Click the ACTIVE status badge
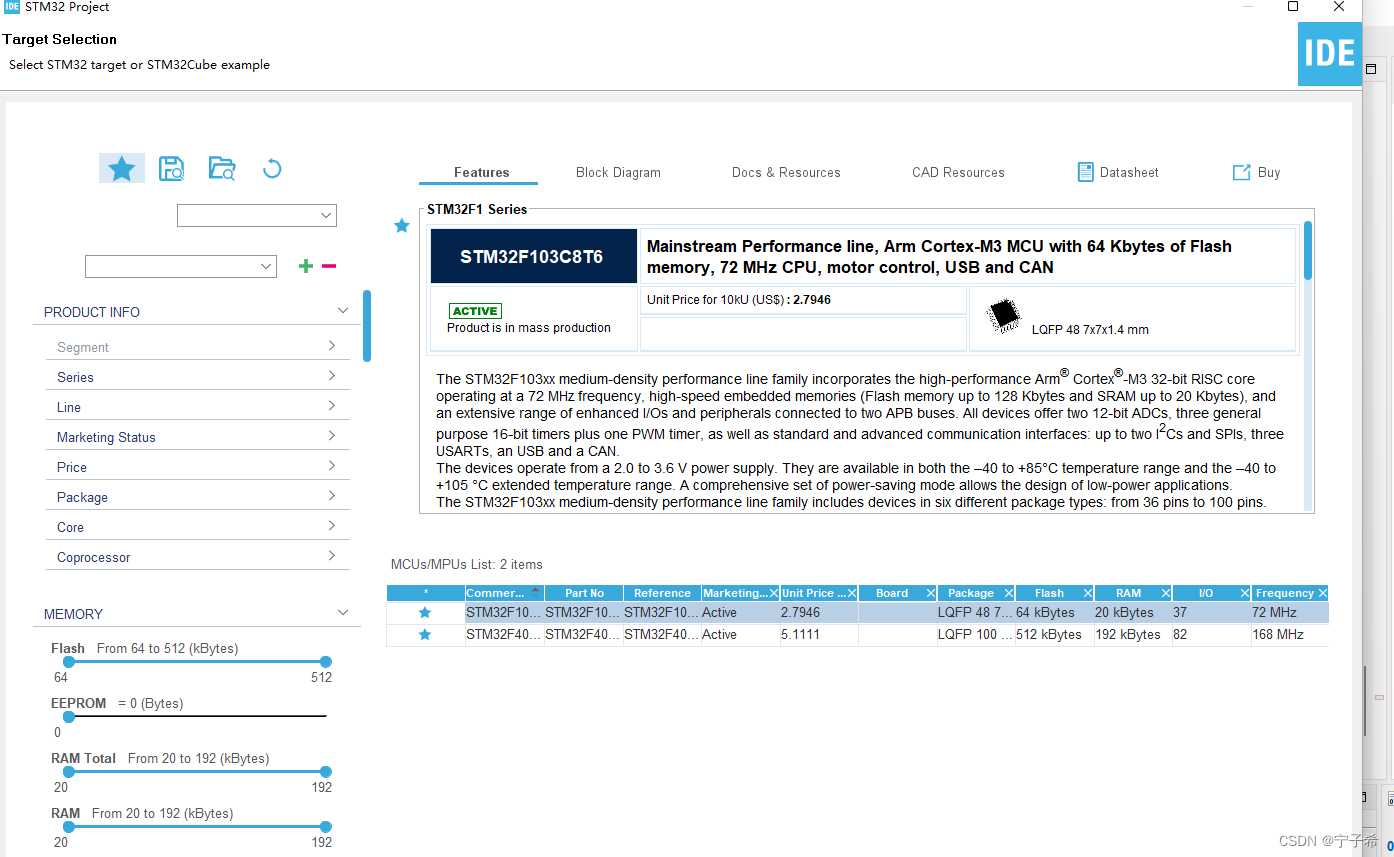Viewport: 1394px width, 857px height. click(475, 311)
